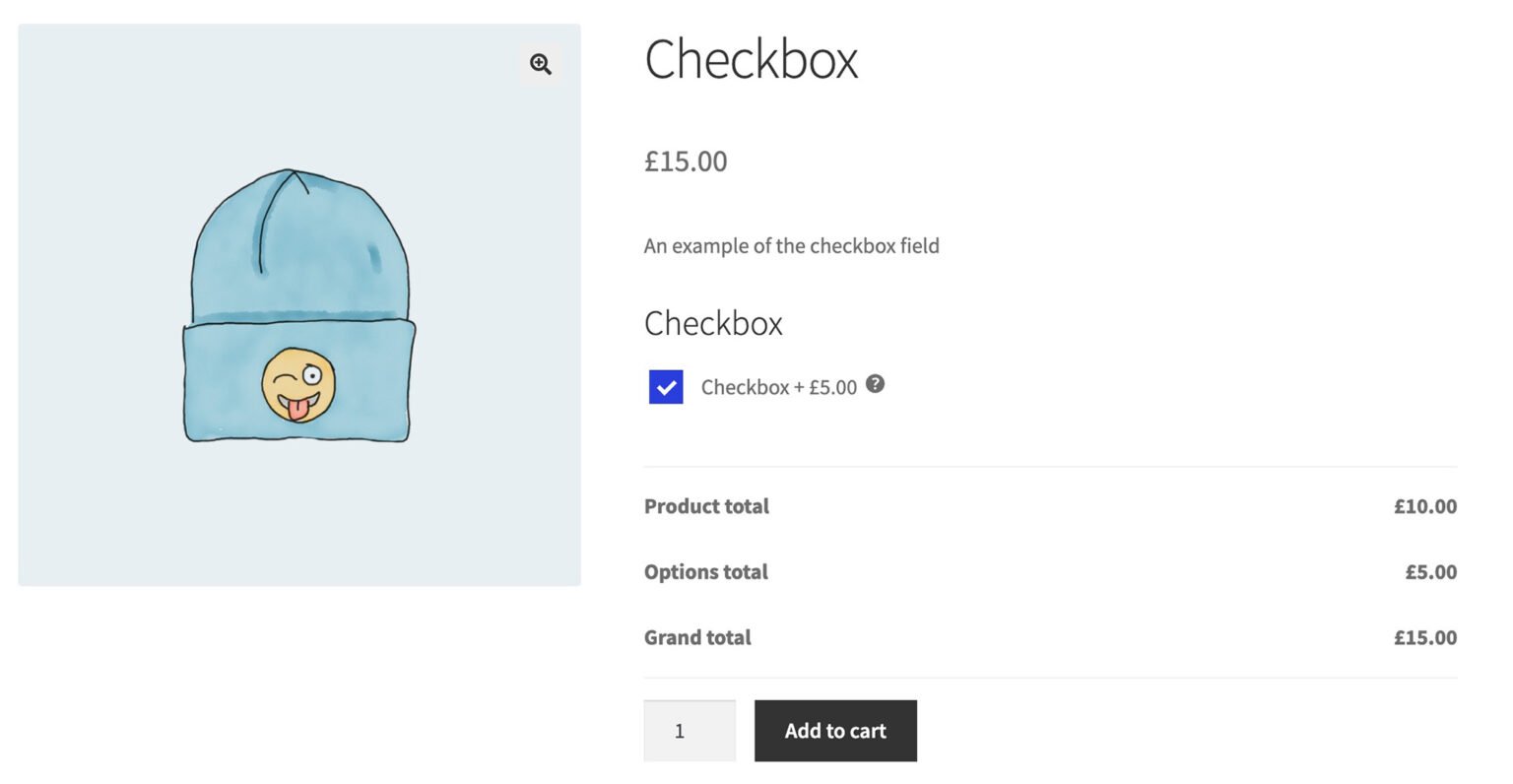Select the Checkbox options section heading
The width and height of the screenshot is (1513, 784).
(x=712, y=323)
